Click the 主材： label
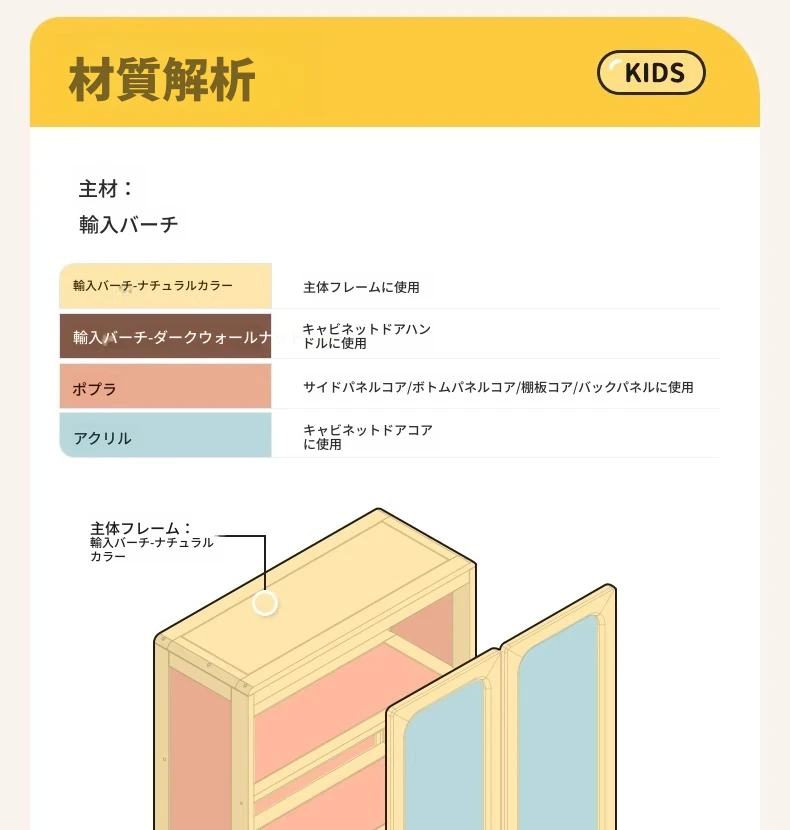Screen dimensions: 790x830 [x=106, y=189]
